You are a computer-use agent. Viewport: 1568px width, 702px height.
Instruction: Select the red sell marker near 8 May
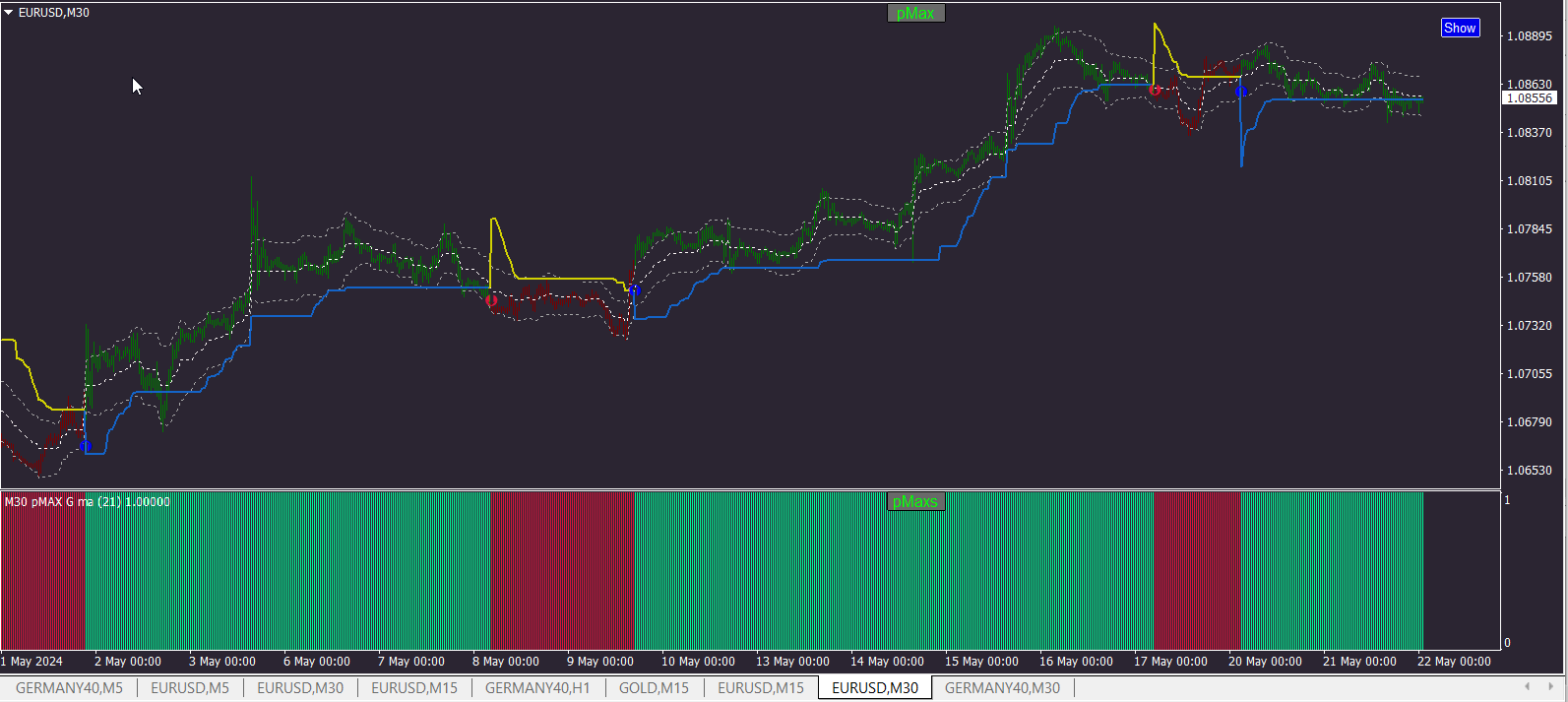[x=491, y=300]
